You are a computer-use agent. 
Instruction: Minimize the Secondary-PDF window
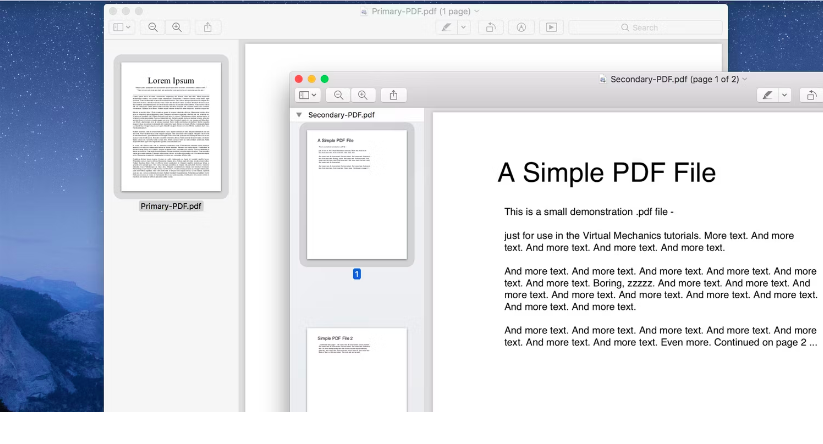tap(312, 79)
